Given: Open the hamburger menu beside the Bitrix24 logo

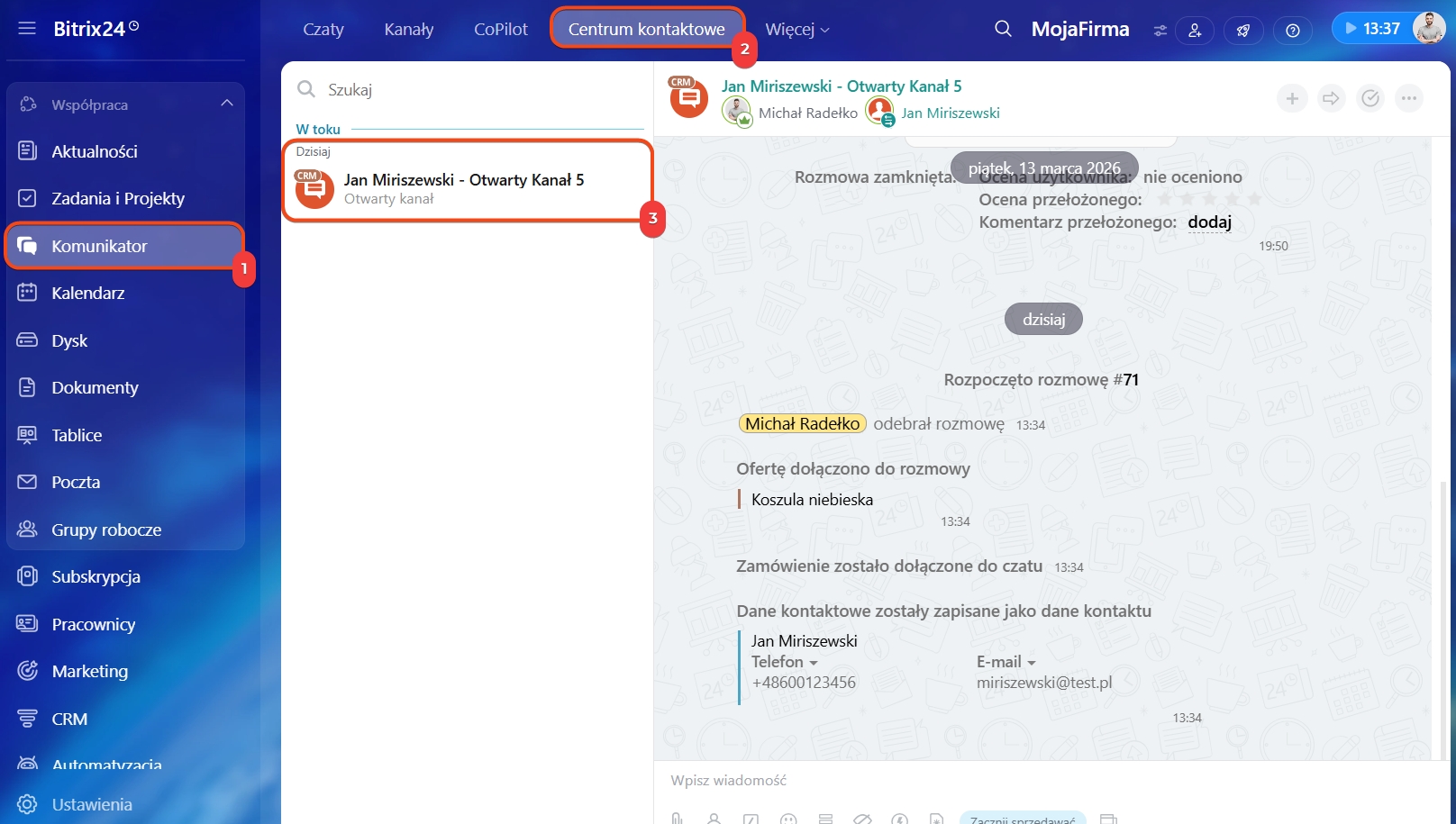Looking at the screenshot, I should 27,28.
